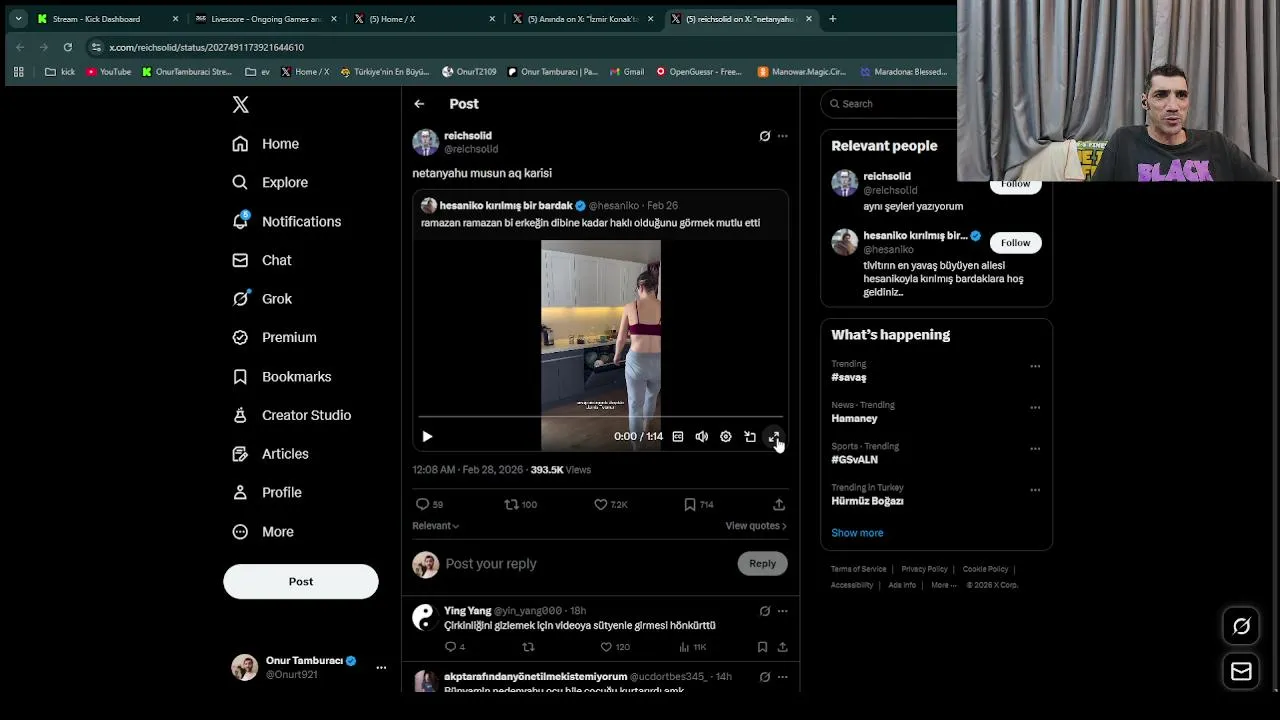1280x720 pixels.
Task: Open Explore in the sidebar
Action: click(270, 183)
